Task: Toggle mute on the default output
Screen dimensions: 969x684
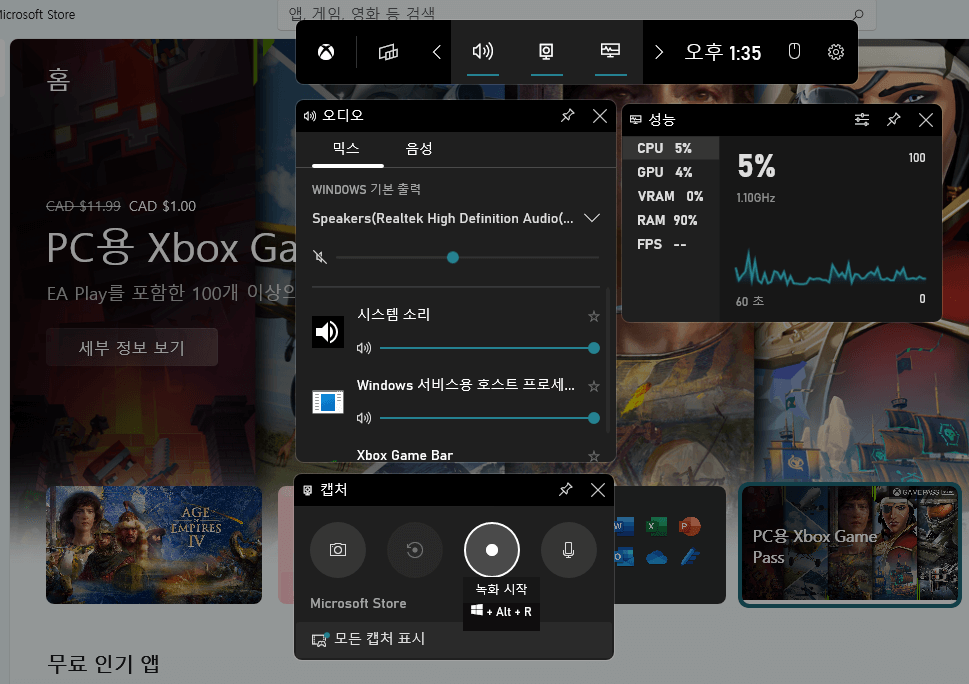Action: coord(320,257)
